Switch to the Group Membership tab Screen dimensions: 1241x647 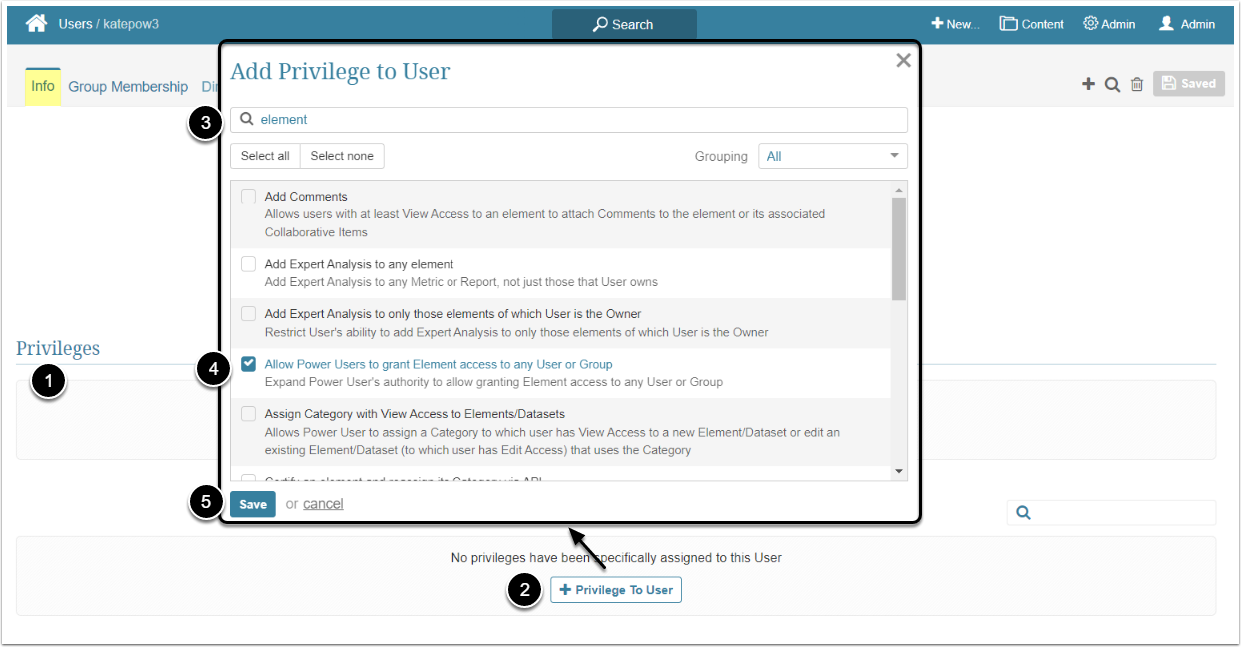[128, 87]
